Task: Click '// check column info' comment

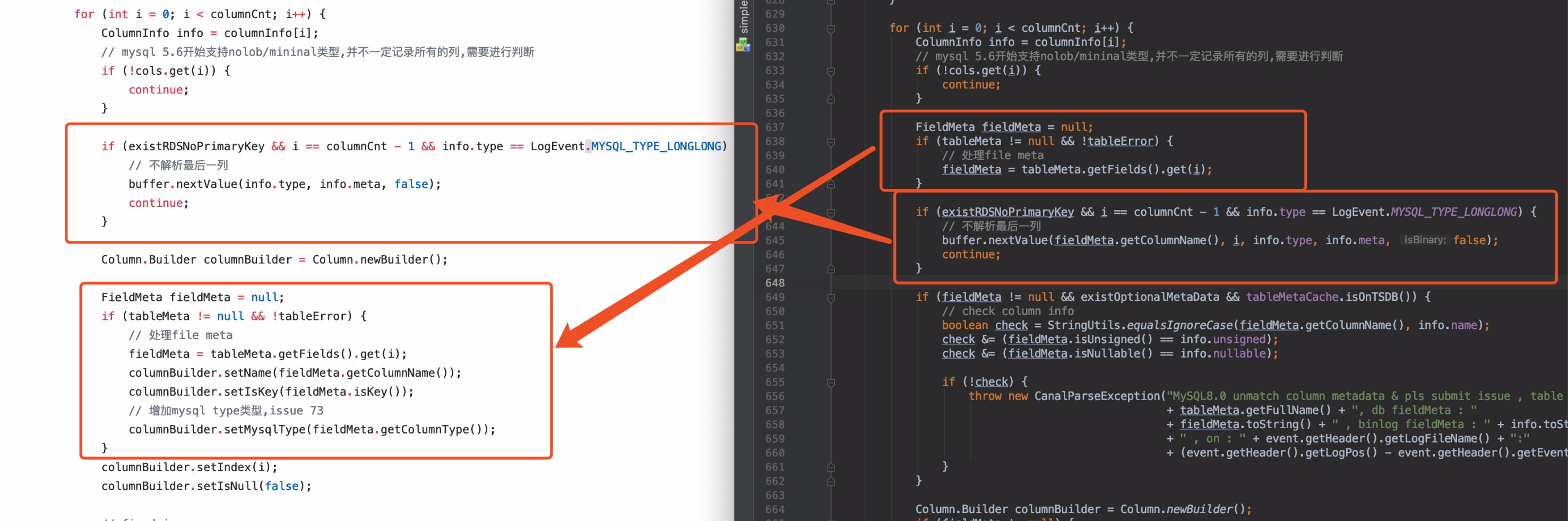Action: pos(1008,311)
